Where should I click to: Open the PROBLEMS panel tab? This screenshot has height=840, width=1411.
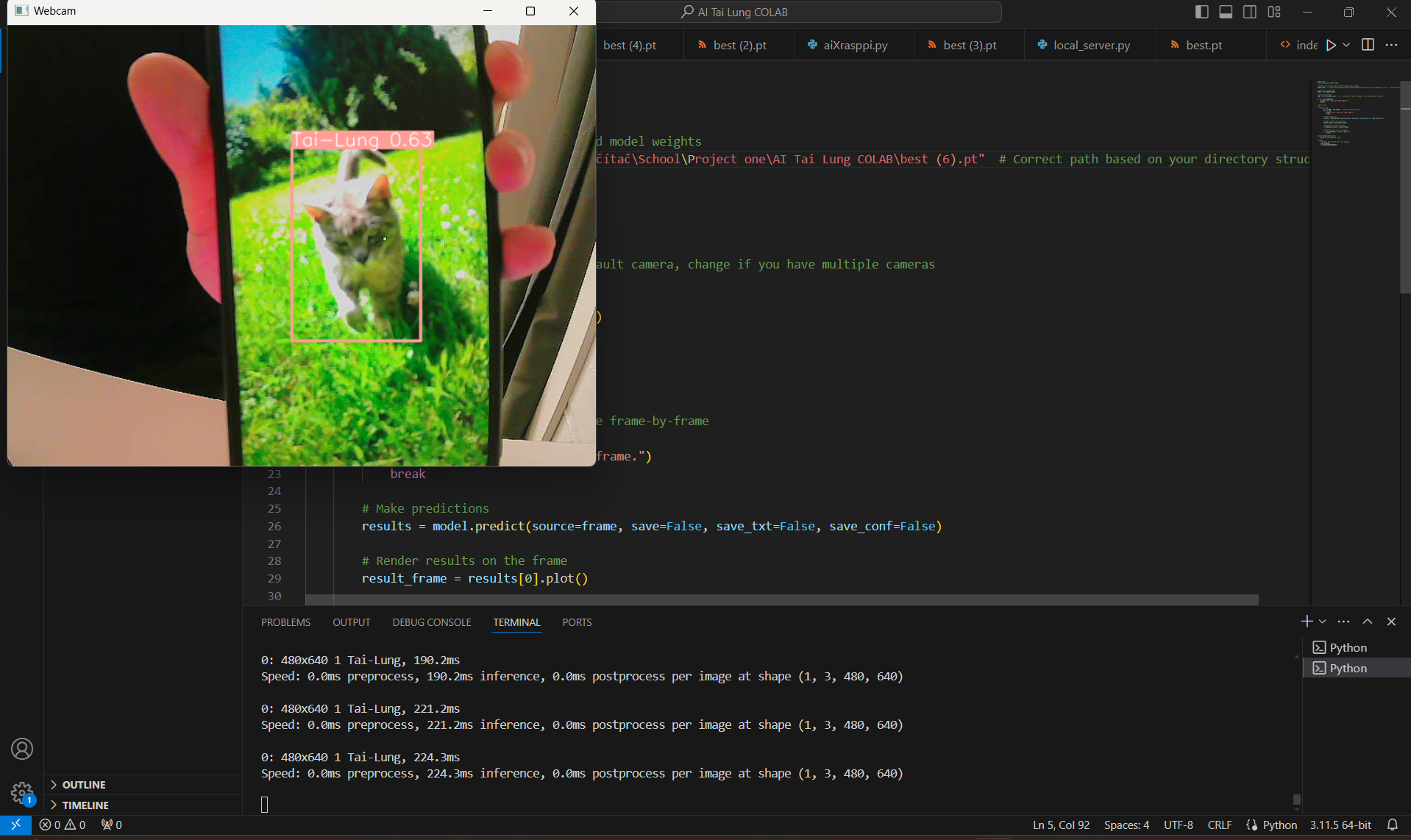coord(285,622)
